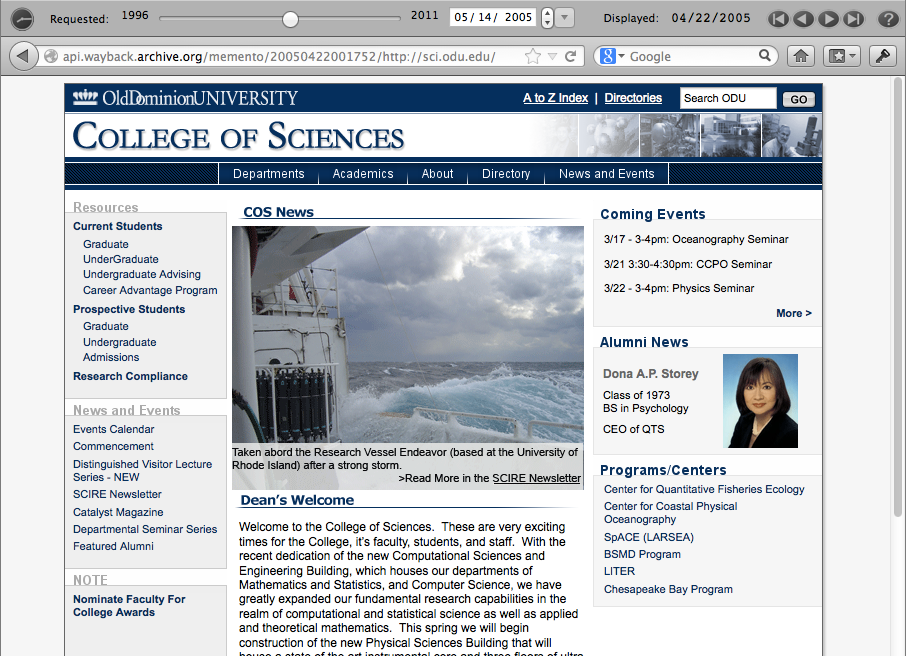Open the Departmental Seminar Series link
The width and height of the screenshot is (906, 656).
coord(145,529)
